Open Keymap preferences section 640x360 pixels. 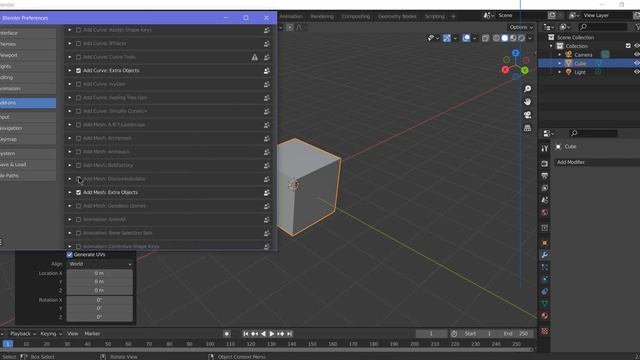(28, 139)
